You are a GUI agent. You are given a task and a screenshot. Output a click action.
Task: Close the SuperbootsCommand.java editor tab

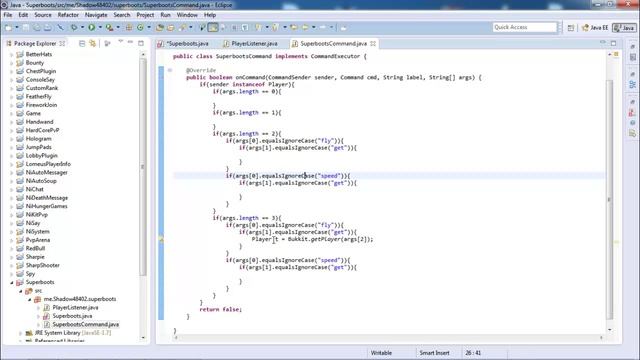point(373,43)
